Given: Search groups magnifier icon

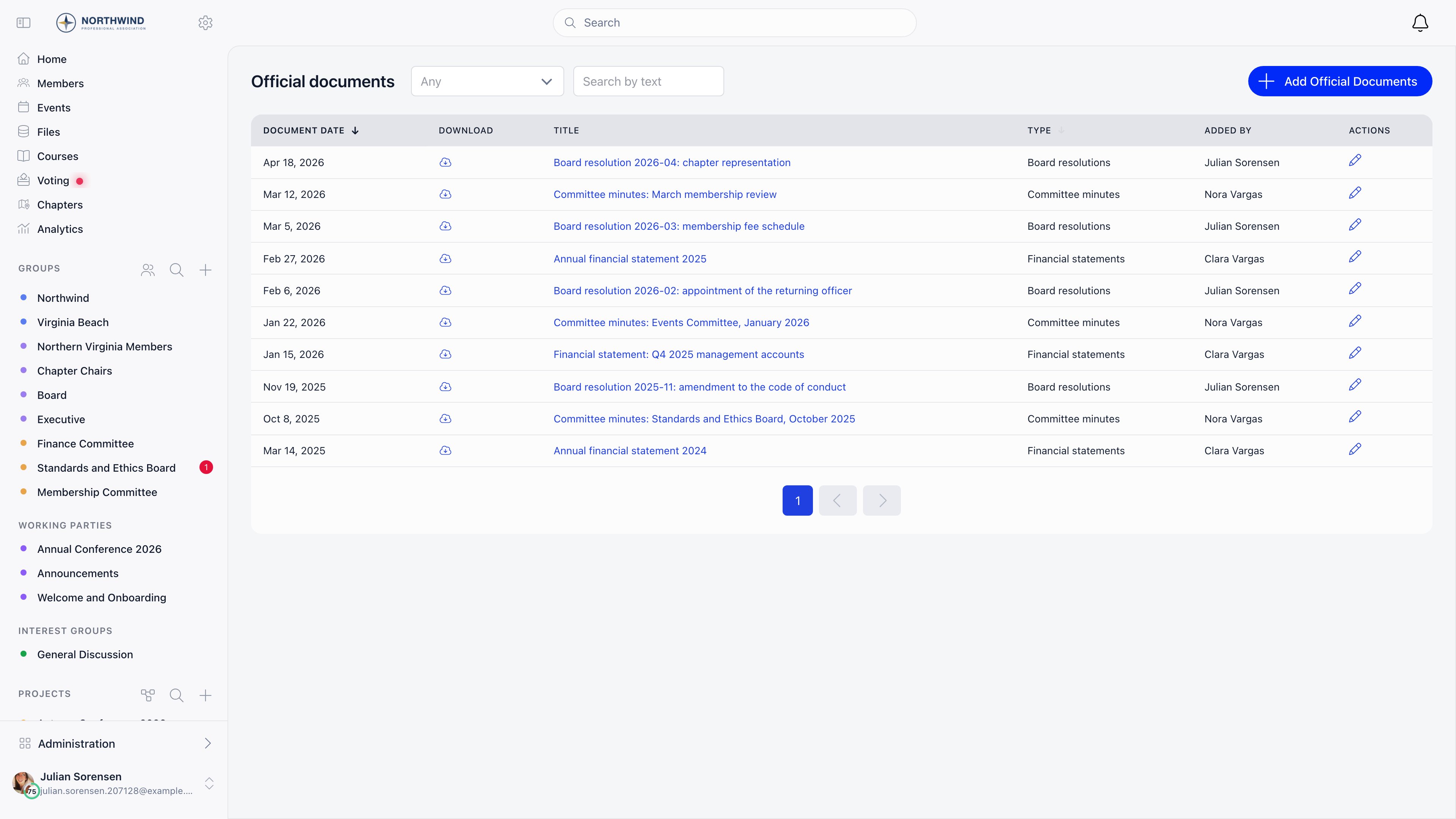Looking at the screenshot, I should (x=176, y=270).
